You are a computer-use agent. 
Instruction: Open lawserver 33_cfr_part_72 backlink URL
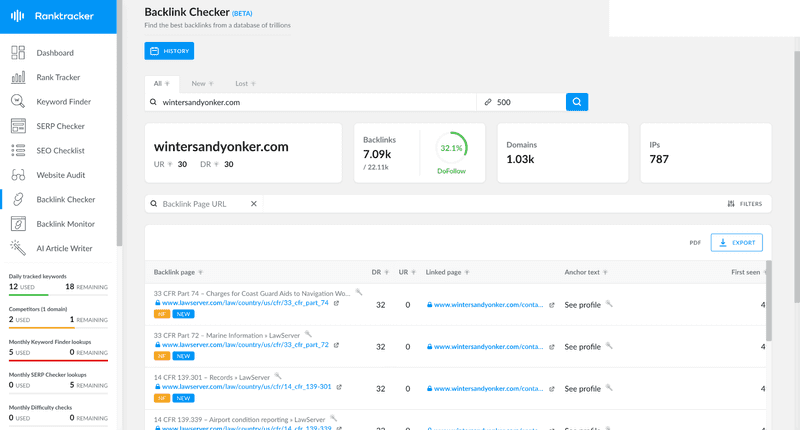point(245,345)
